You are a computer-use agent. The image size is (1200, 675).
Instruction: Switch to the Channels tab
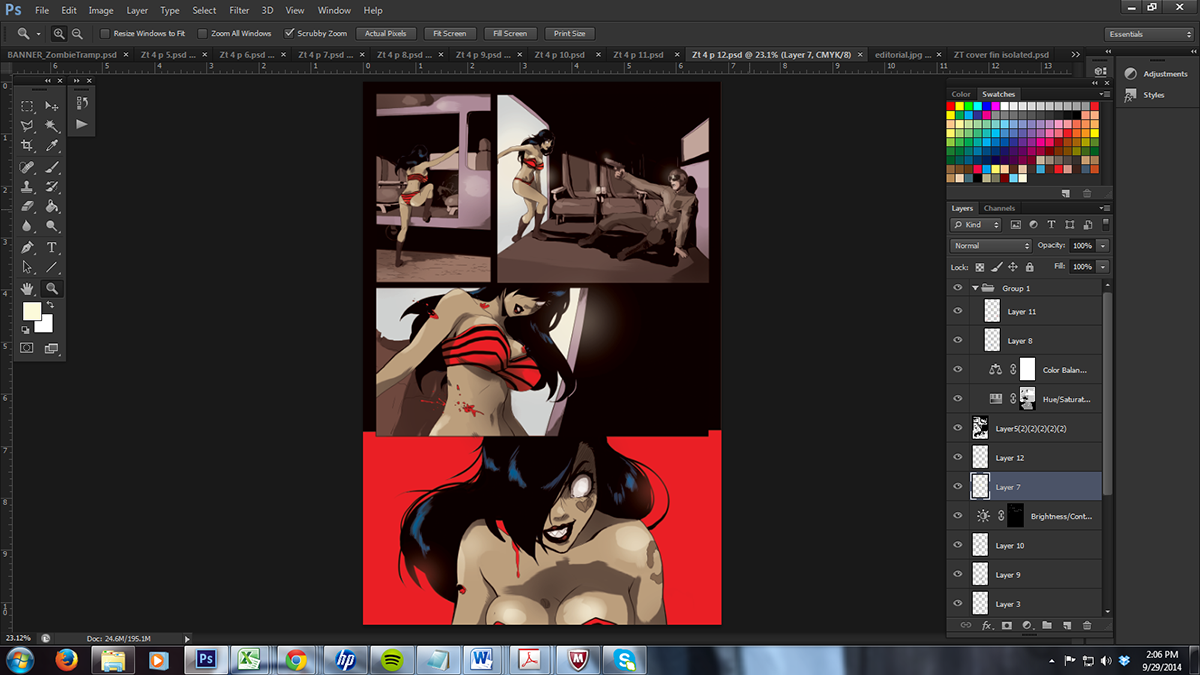(999, 208)
